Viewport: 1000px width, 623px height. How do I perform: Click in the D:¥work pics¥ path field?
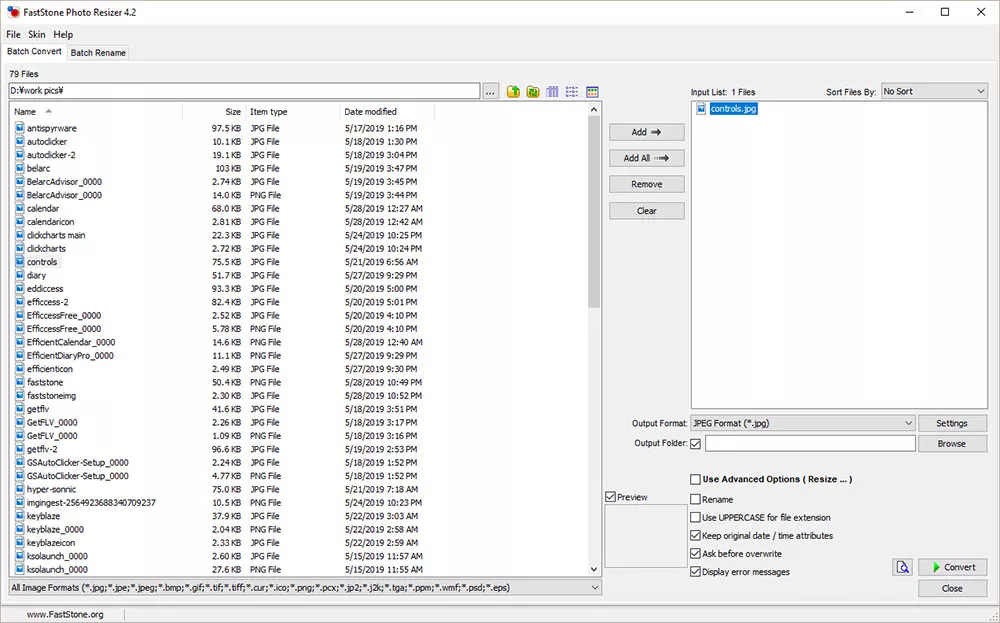[244, 91]
